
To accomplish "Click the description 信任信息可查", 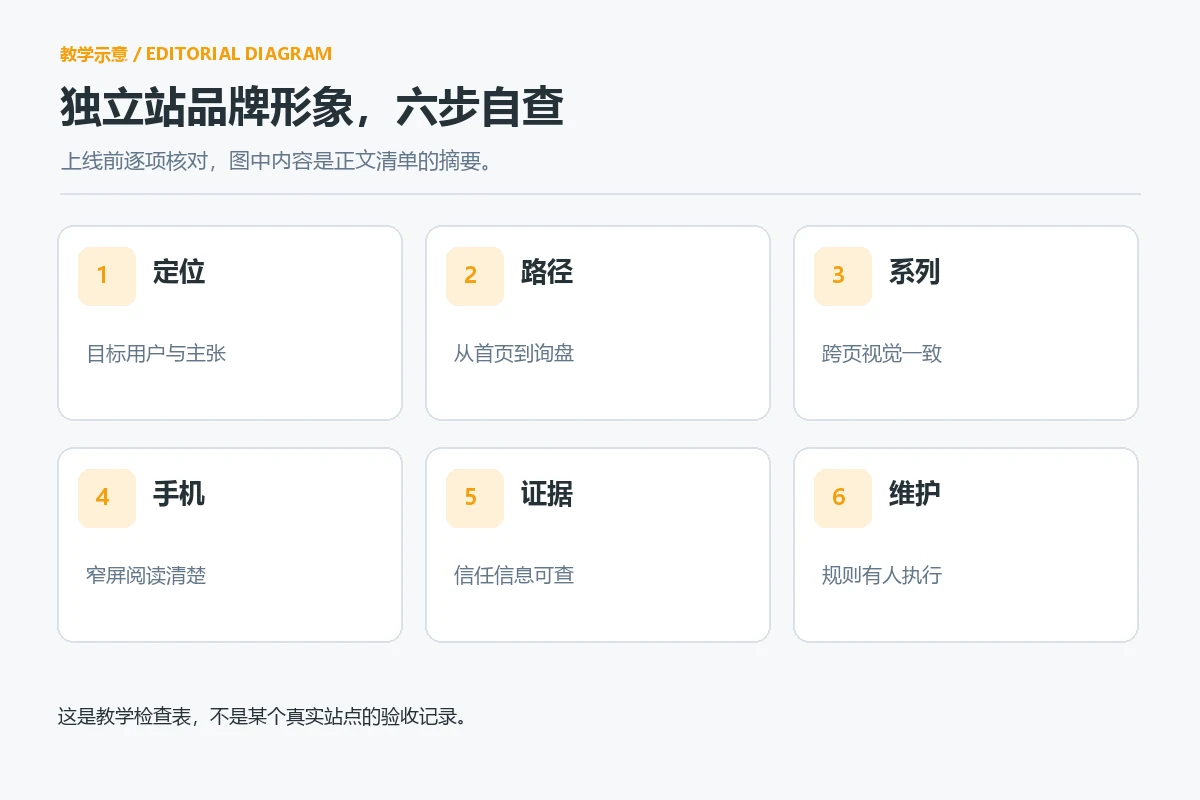I will point(514,576).
